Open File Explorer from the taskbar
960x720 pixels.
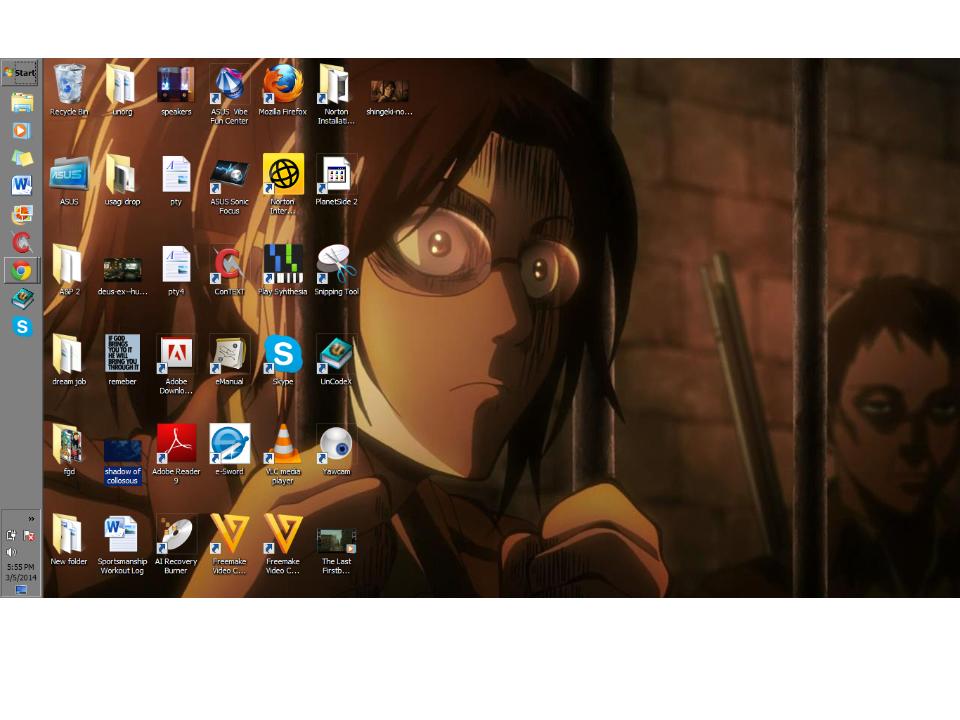(x=22, y=103)
